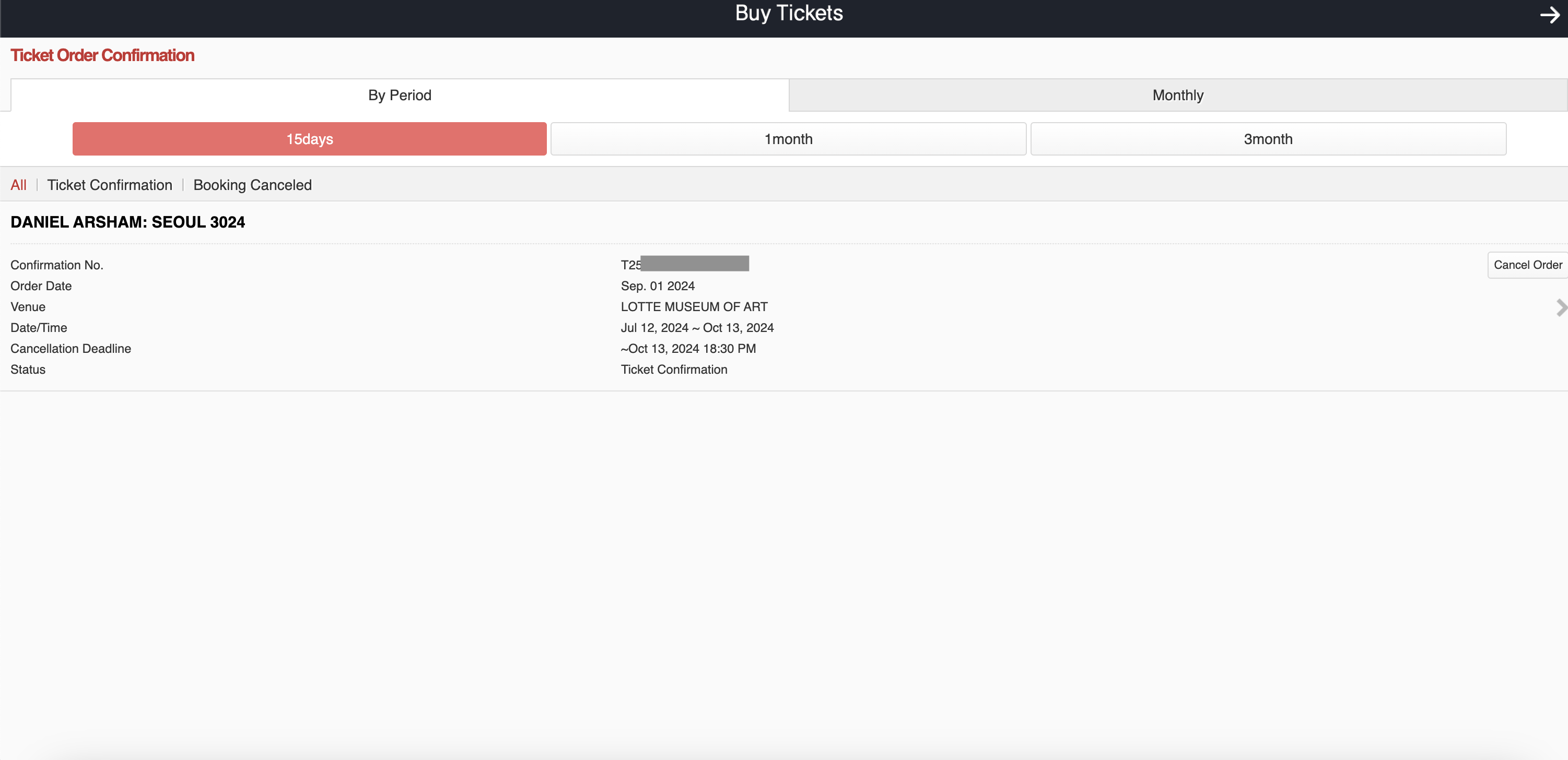Click the Sep. 01 2024 order date

658,286
